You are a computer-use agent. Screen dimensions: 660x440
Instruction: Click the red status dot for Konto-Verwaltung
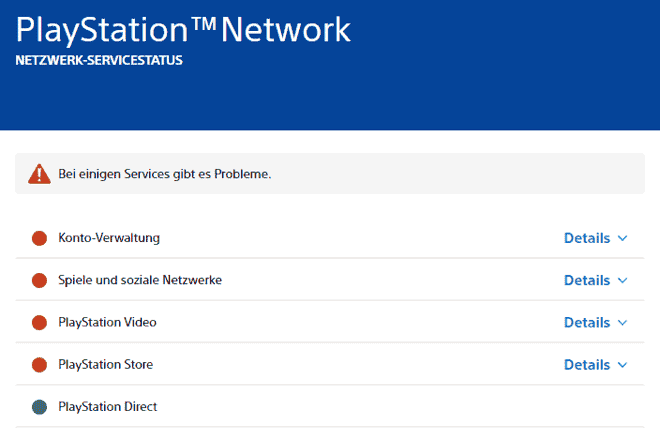40,238
